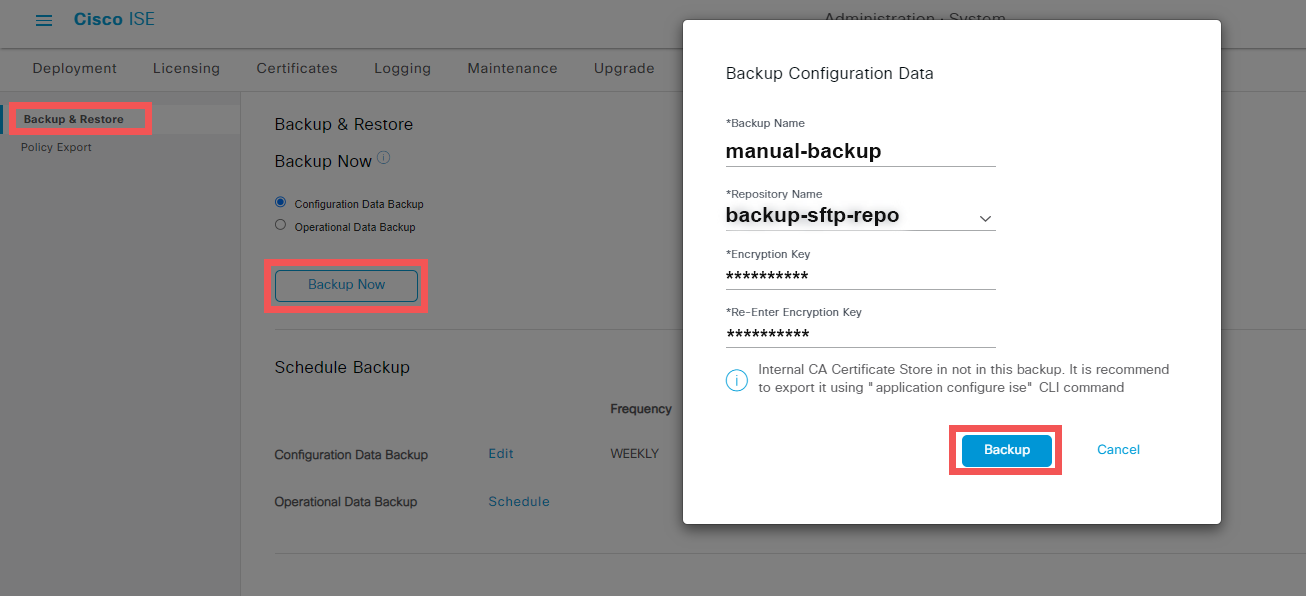
Task: Select Operational Data Backup radio button
Action: click(280, 225)
